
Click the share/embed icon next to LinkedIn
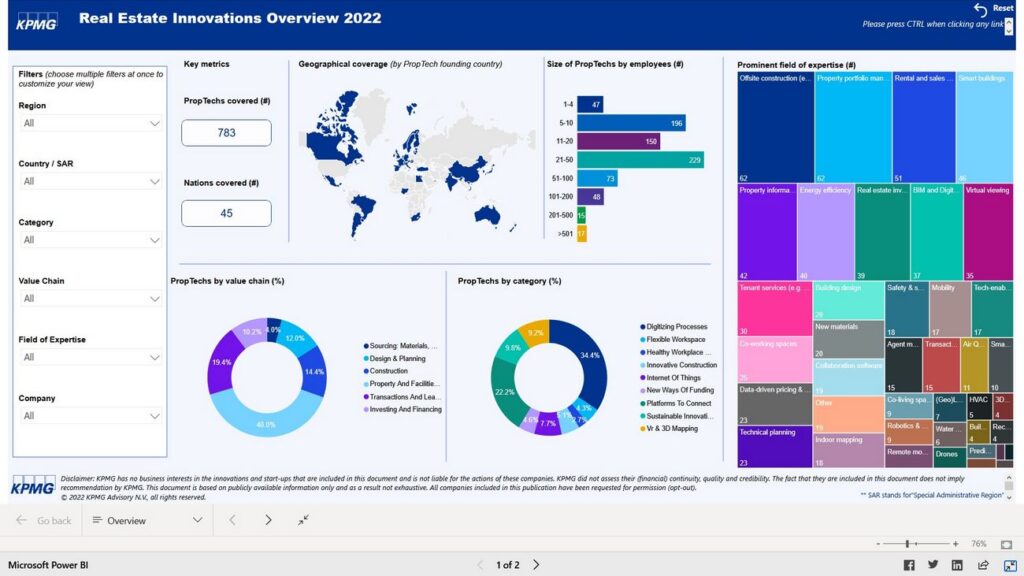pyautogui.click(x=983, y=565)
